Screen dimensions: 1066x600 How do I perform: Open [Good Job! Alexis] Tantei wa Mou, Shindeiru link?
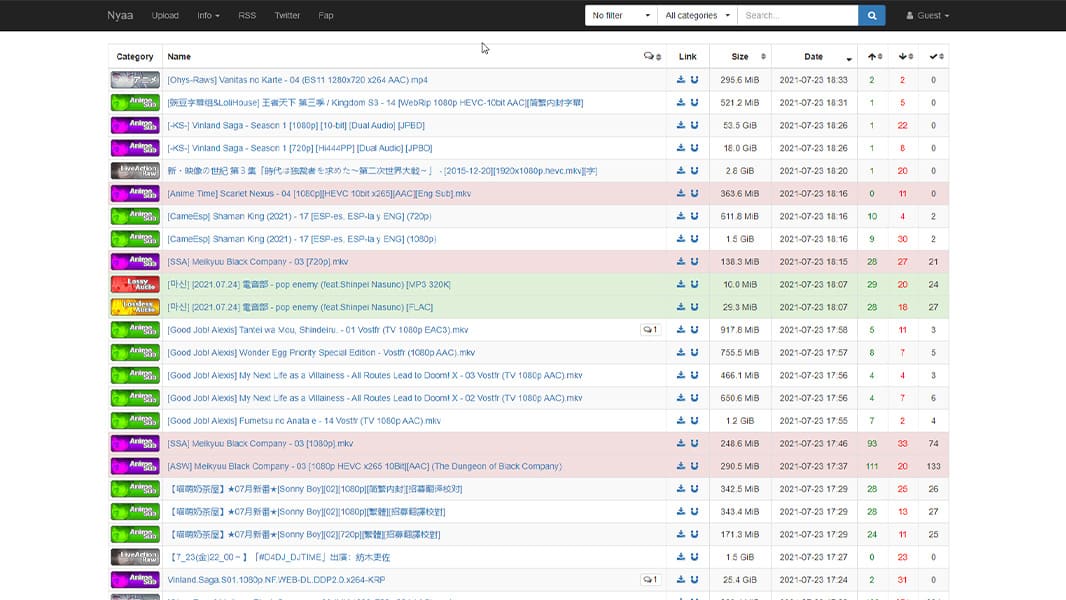click(317, 330)
